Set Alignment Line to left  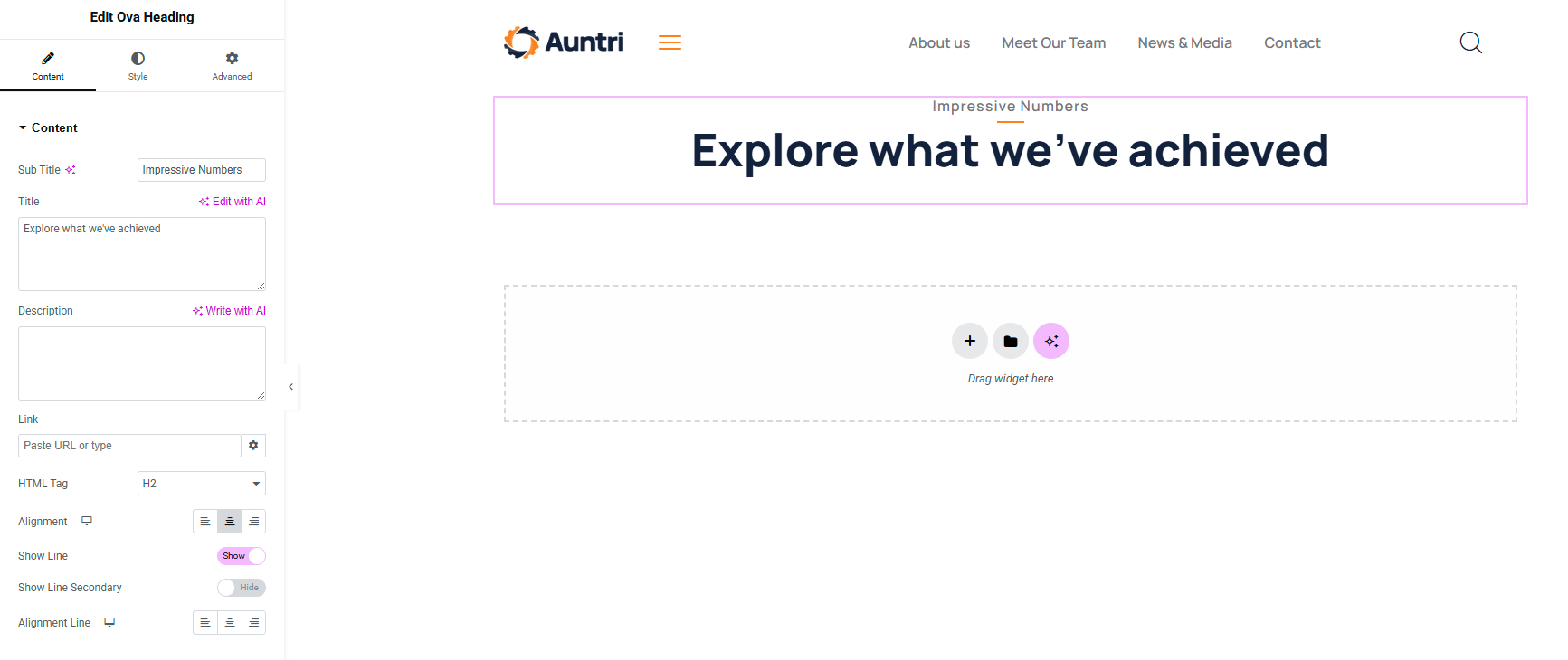205,623
